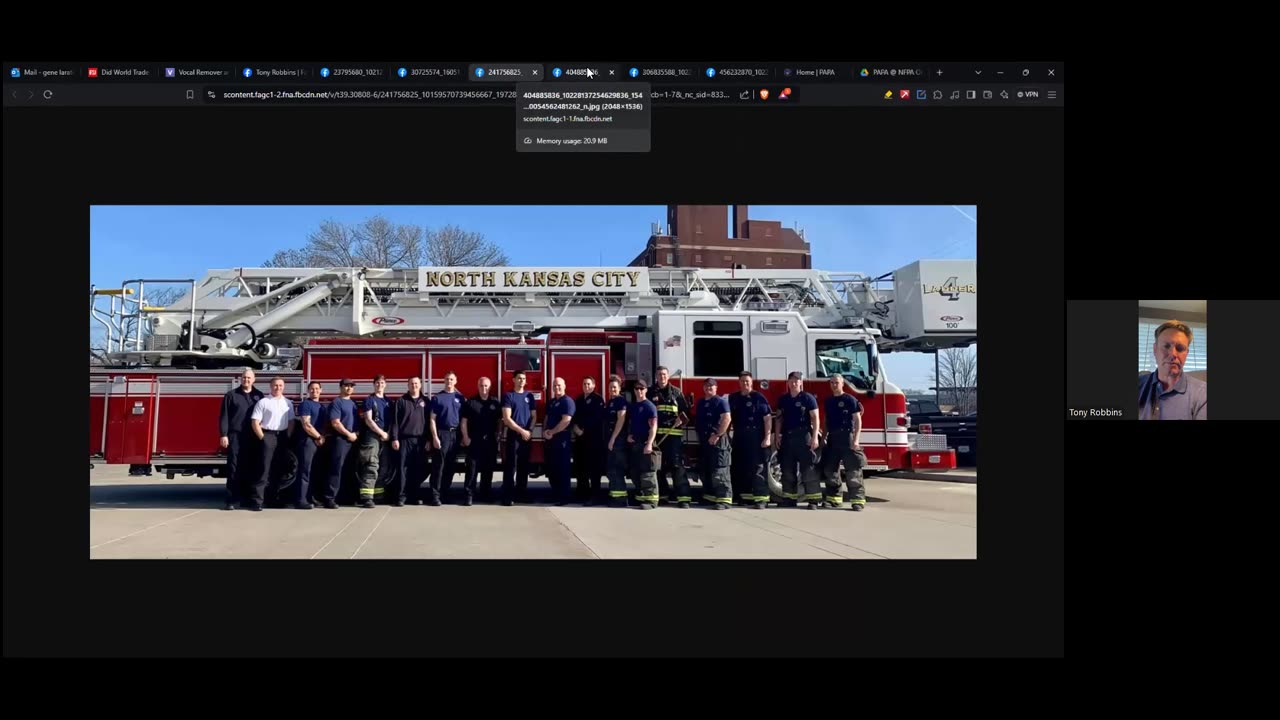This screenshot has width=1280, height=720.
Task: Go back using the browser back arrow
Action: 14,94
